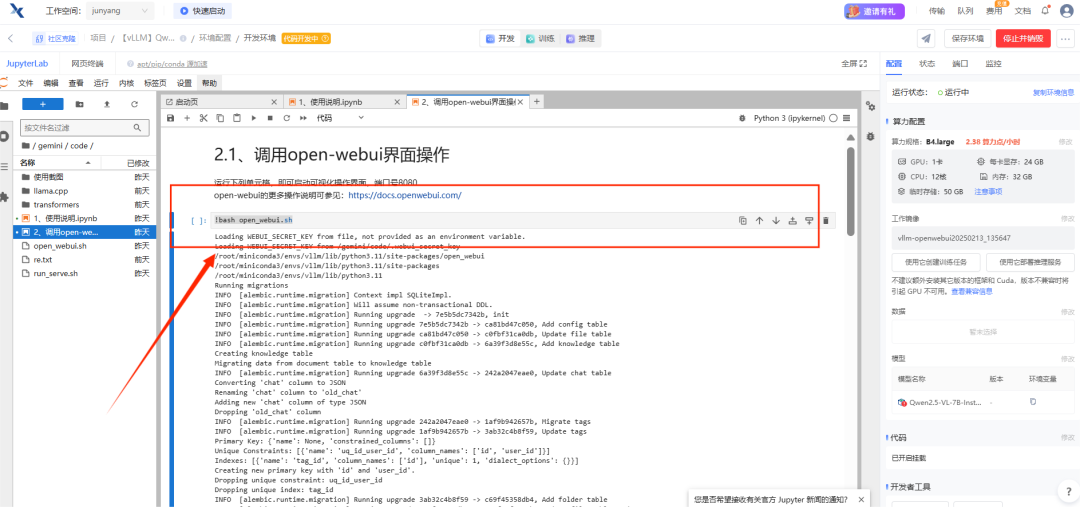Switch to the 监控 tab

click(993, 63)
